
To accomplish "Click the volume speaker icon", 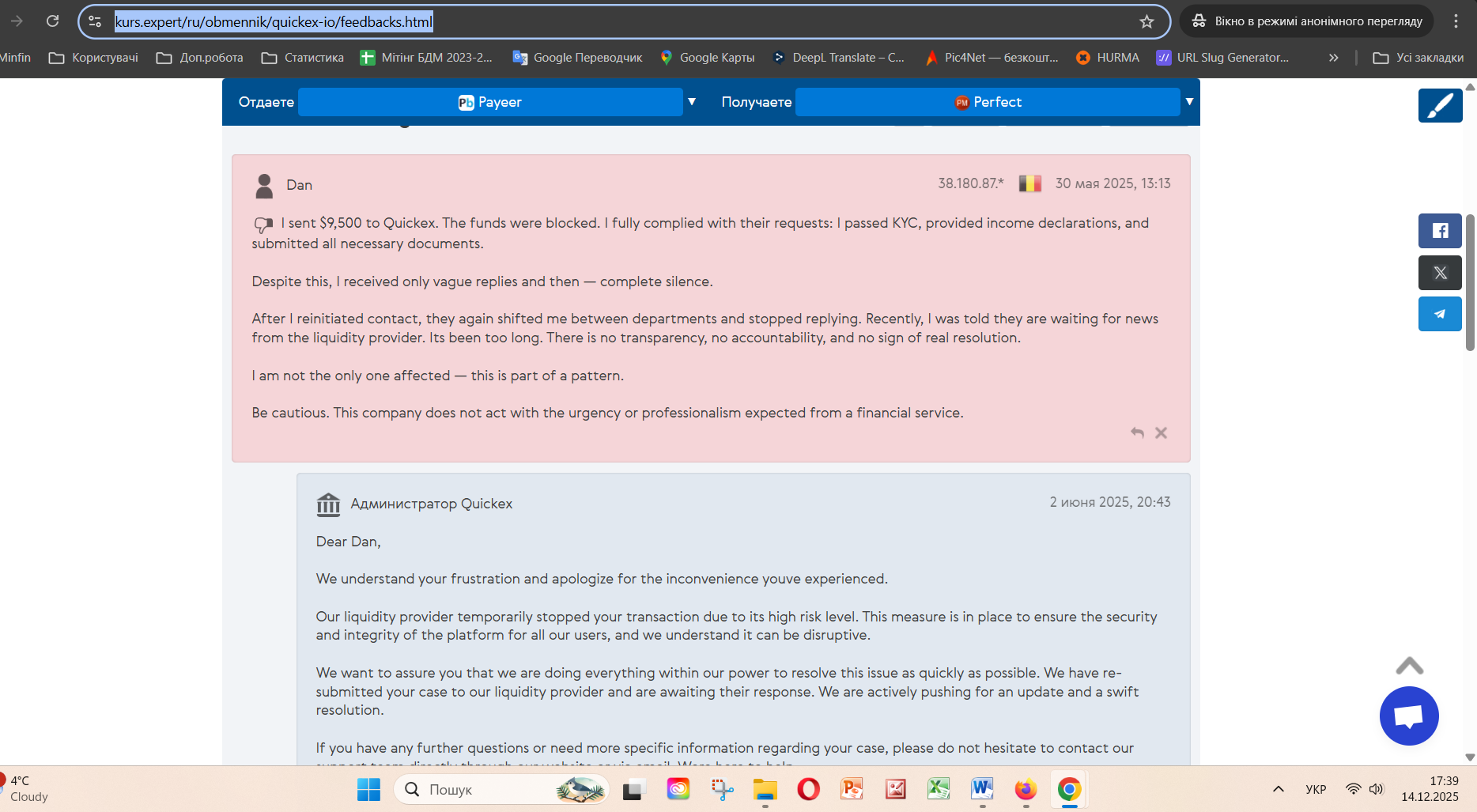I will 1377,789.
